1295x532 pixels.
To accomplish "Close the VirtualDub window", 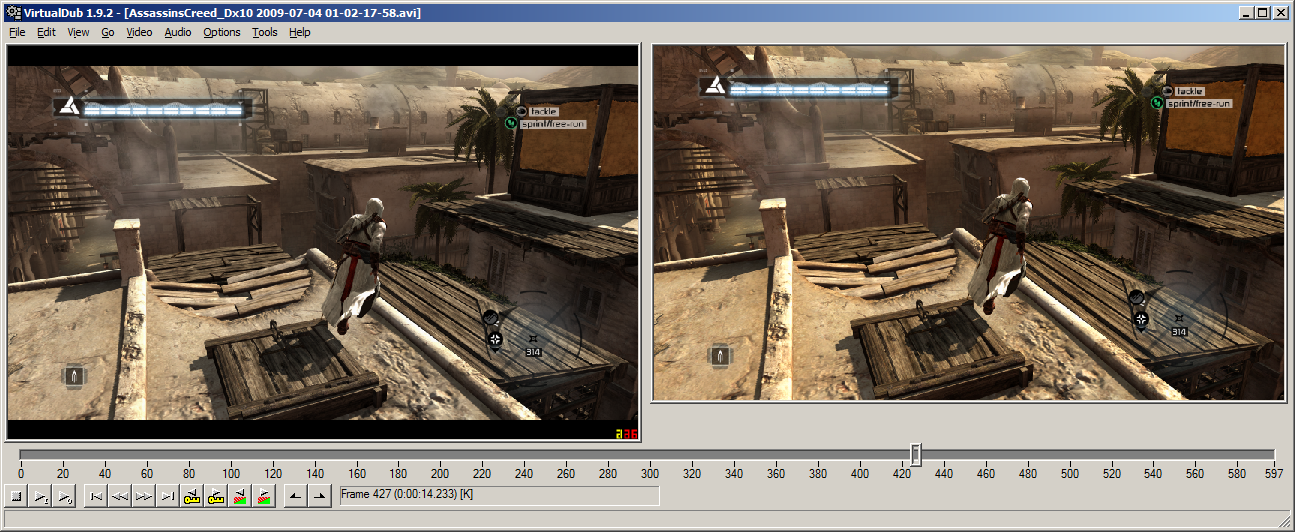I will point(1280,13).
